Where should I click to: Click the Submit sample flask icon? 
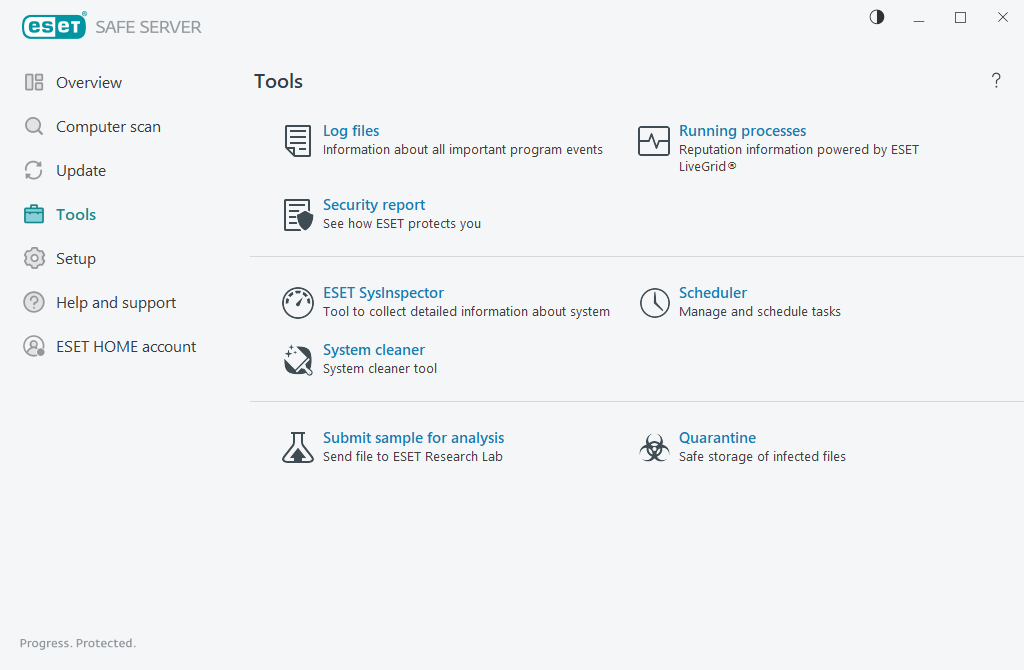298,447
